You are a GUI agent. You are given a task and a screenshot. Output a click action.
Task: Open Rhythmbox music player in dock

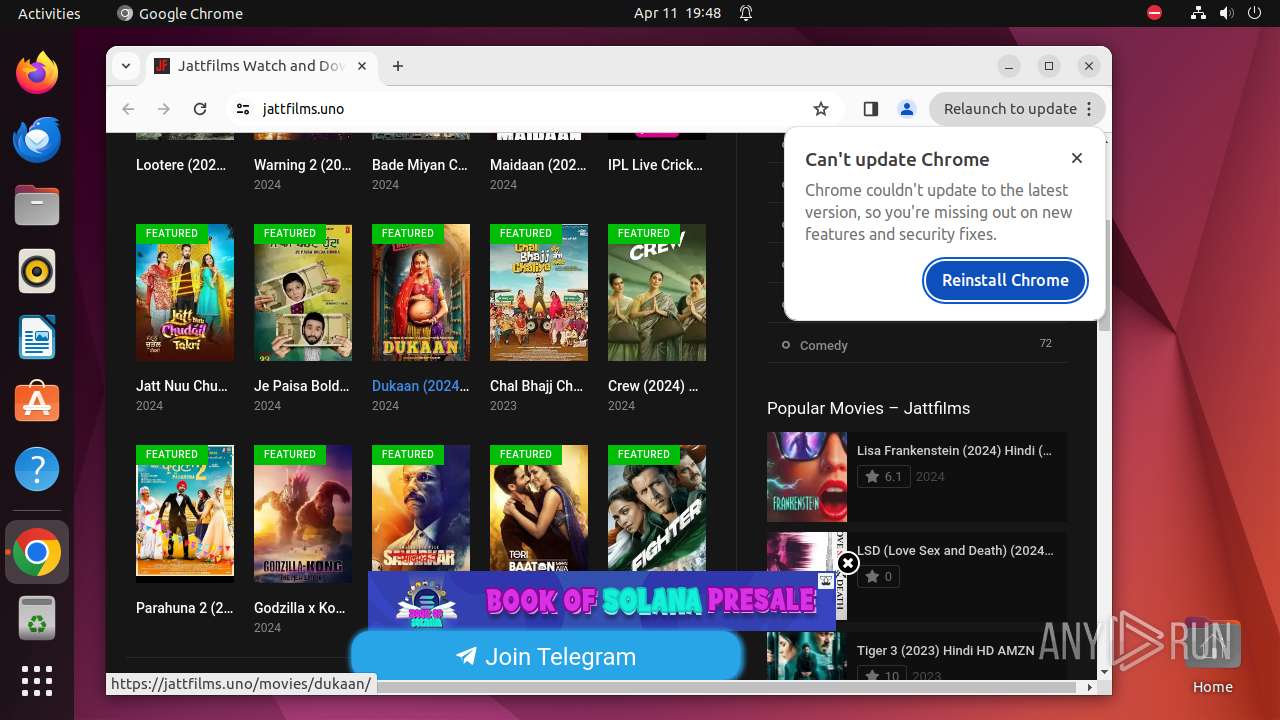point(37,271)
